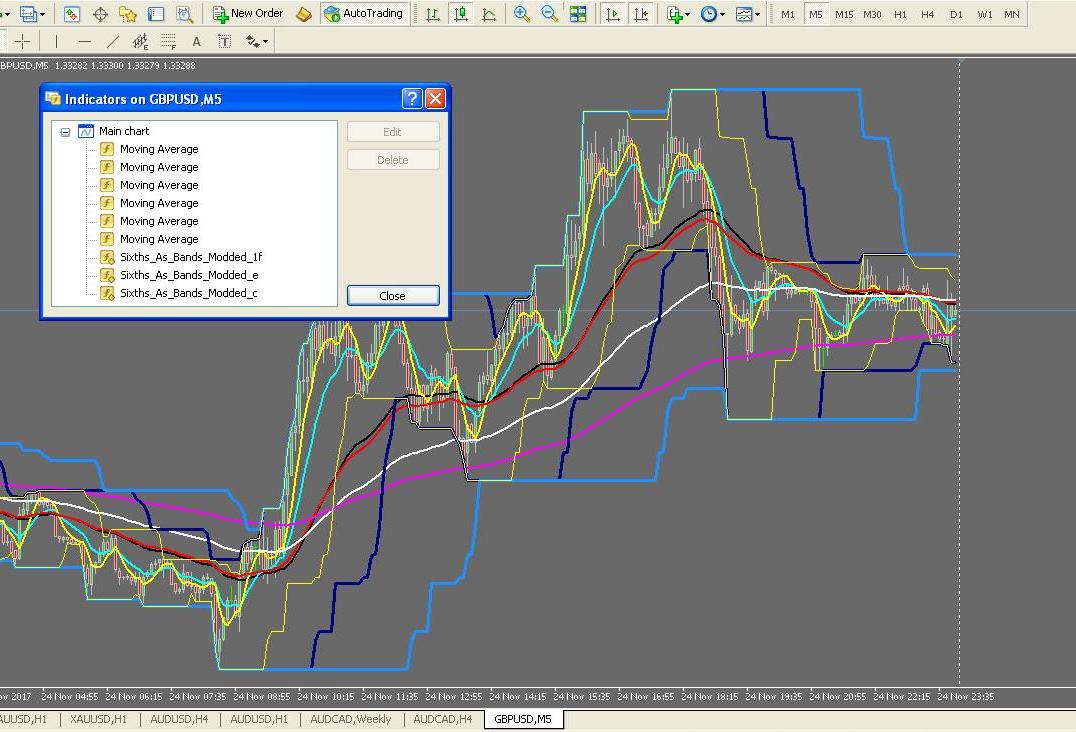Zoom in on the chart
The height and width of the screenshot is (732, 1076).
tap(522, 14)
